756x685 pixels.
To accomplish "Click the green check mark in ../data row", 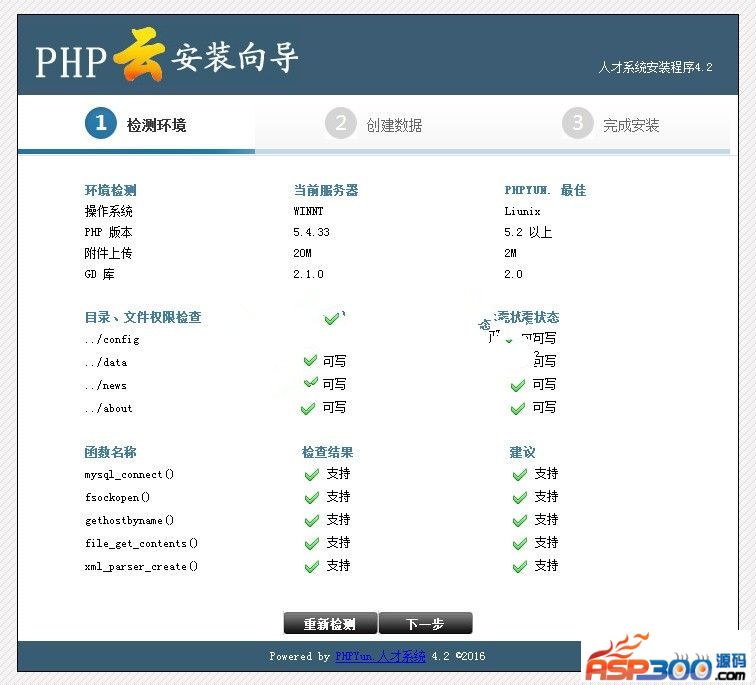I will [310, 360].
